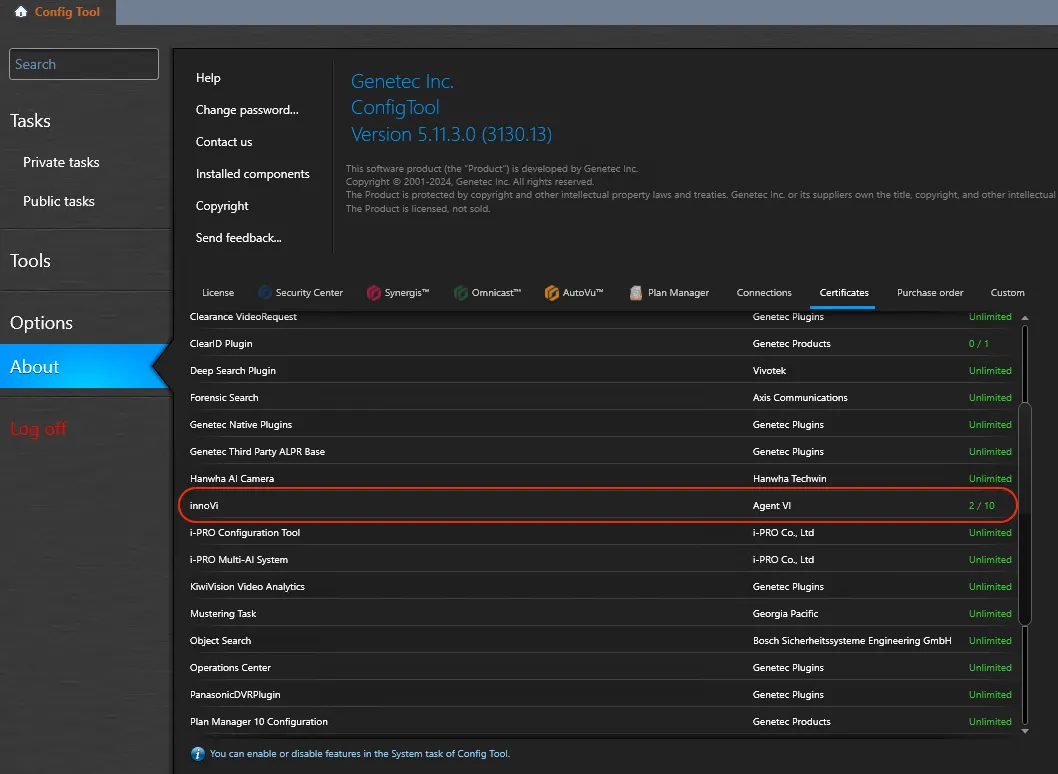
Task: Click Bosch Sicherheitssysteme Engineering GmbH cell
Action: point(852,640)
